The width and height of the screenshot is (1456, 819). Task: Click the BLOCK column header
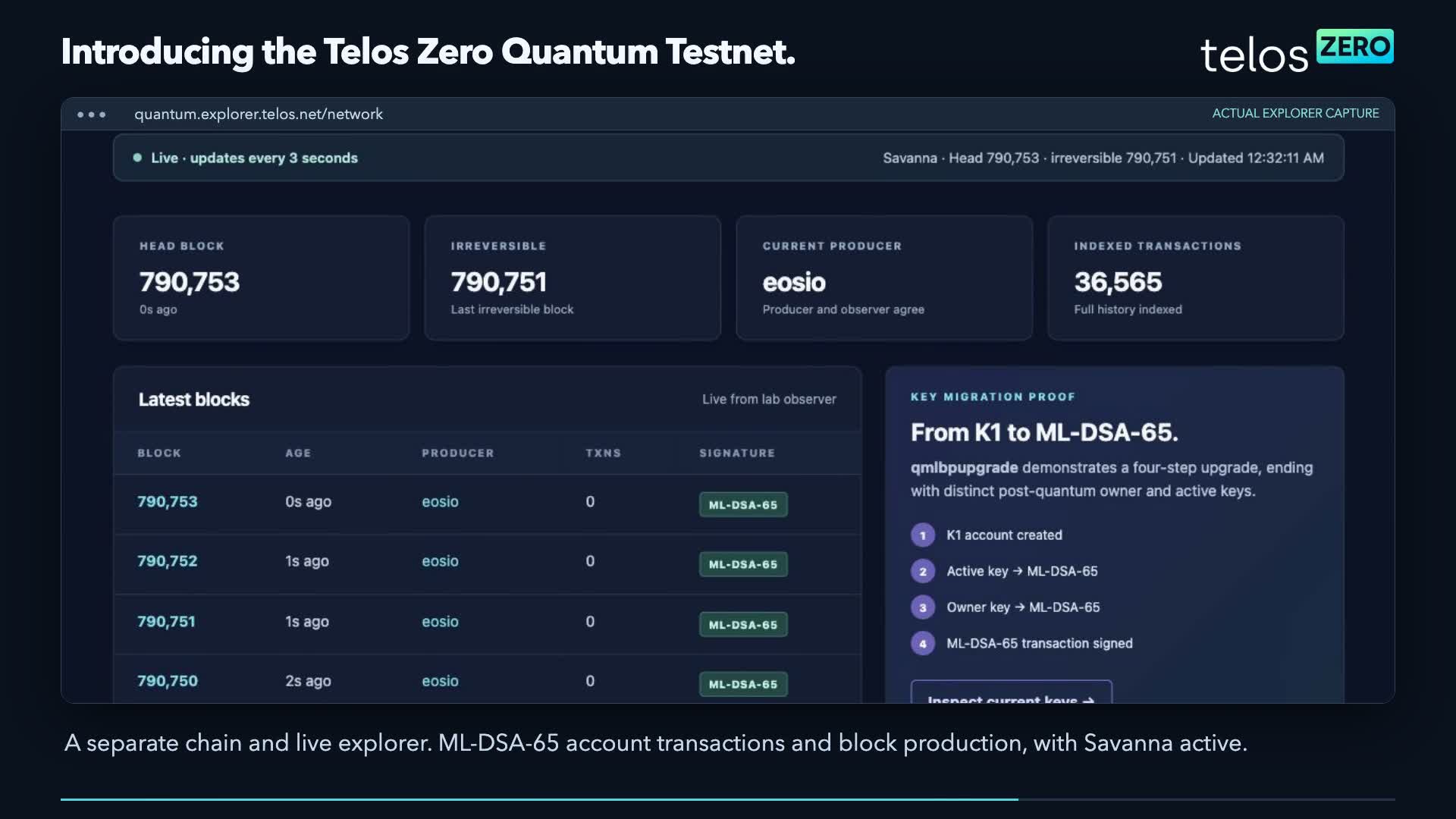159,453
